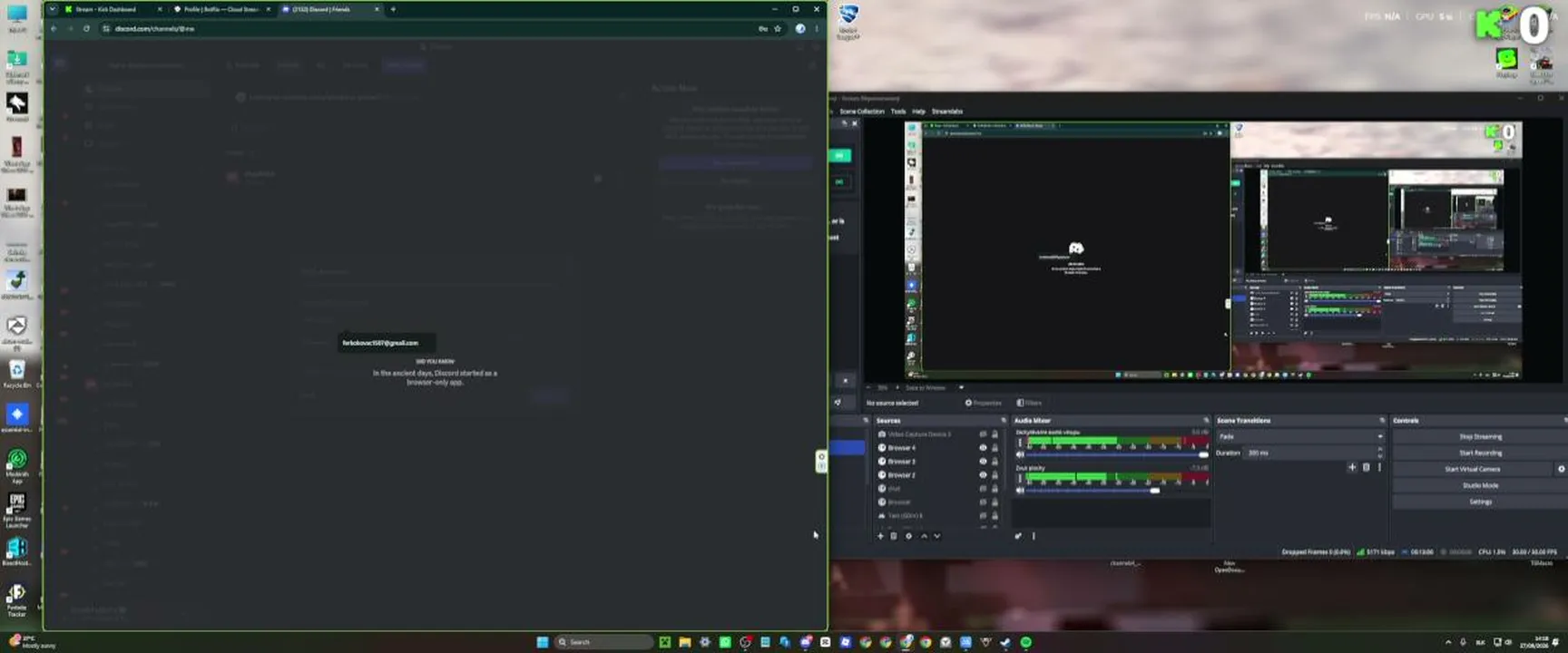Add a new scene transition
This screenshot has width=1568, height=653.
click(1352, 467)
